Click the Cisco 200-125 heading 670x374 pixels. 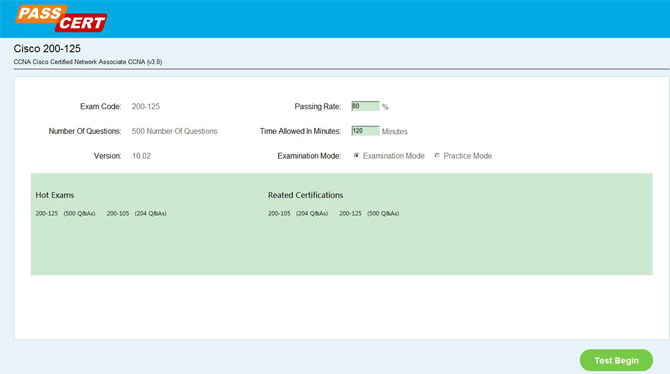(x=47, y=49)
